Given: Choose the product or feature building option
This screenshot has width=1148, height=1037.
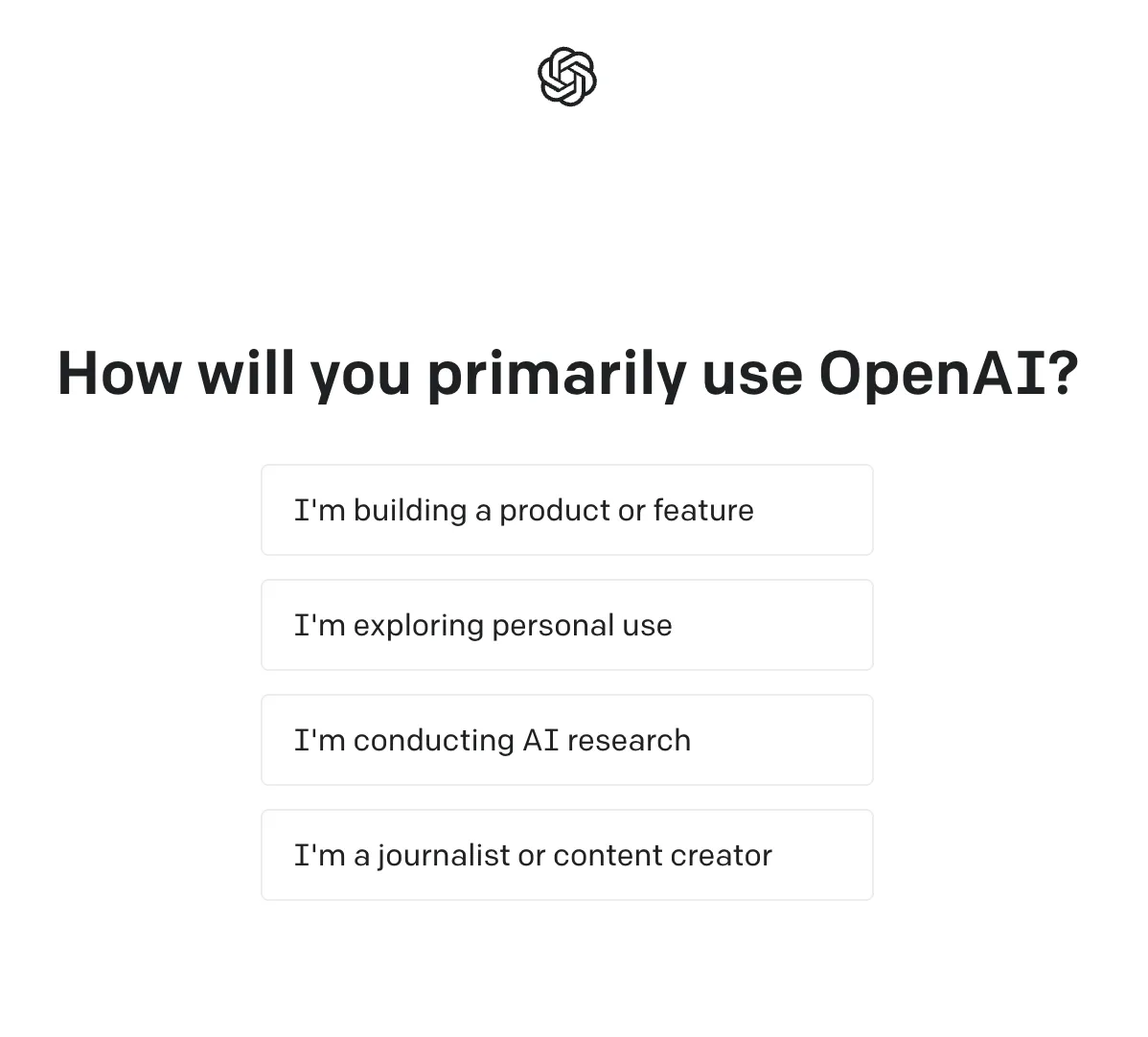Looking at the screenshot, I should [567, 510].
